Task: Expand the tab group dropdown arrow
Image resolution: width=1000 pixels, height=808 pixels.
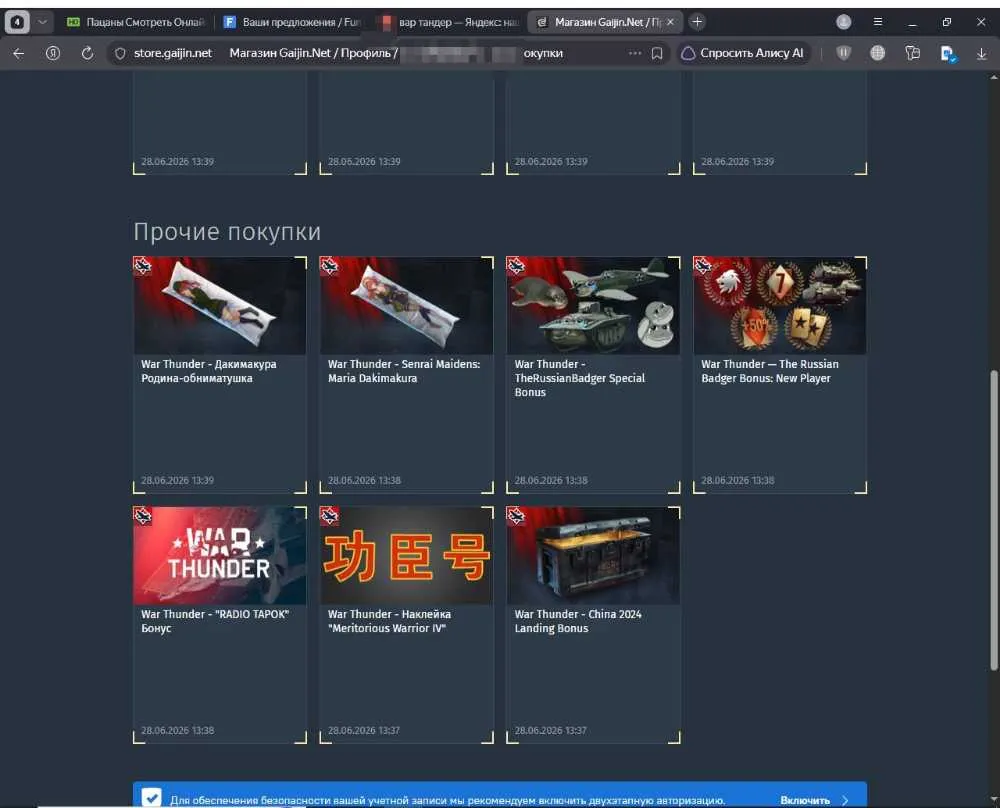Action: click(42, 22)
